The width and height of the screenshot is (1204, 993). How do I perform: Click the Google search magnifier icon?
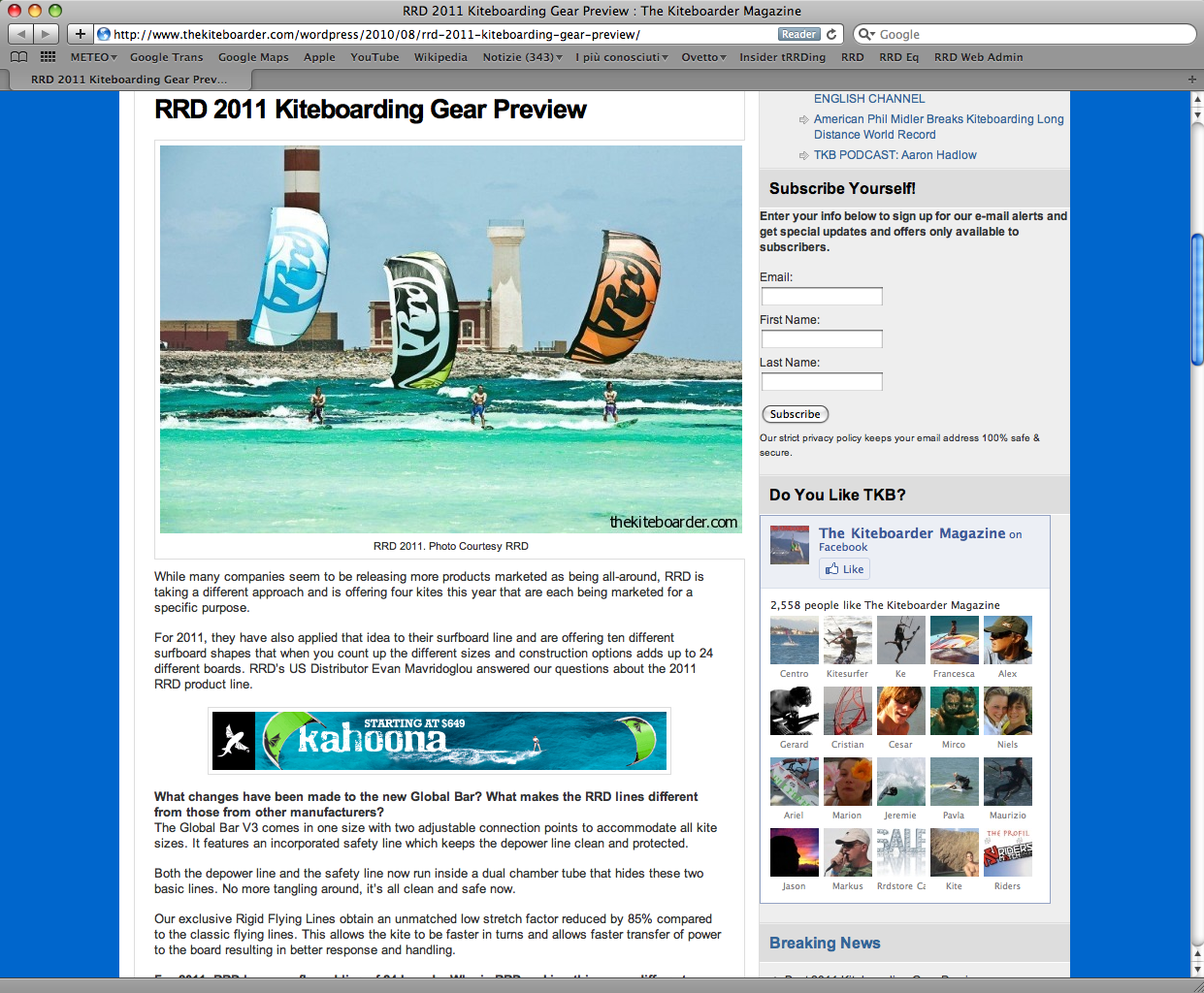[866, 34]
